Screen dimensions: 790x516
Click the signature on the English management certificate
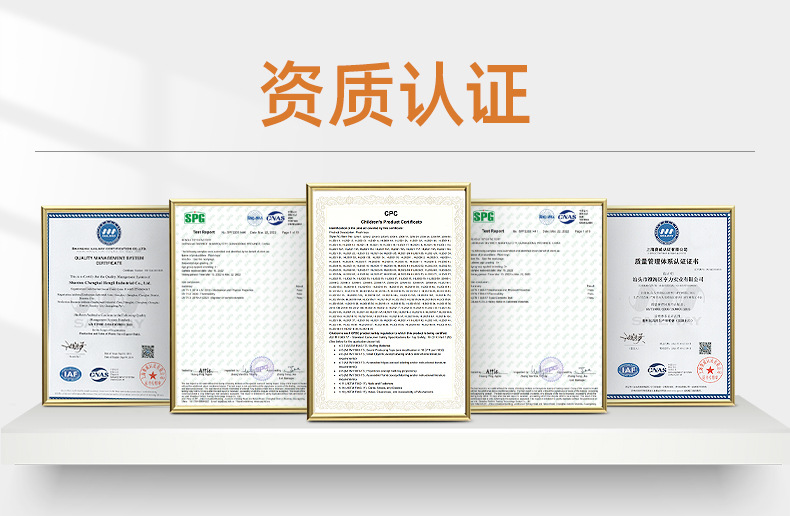tap(74, 347)
